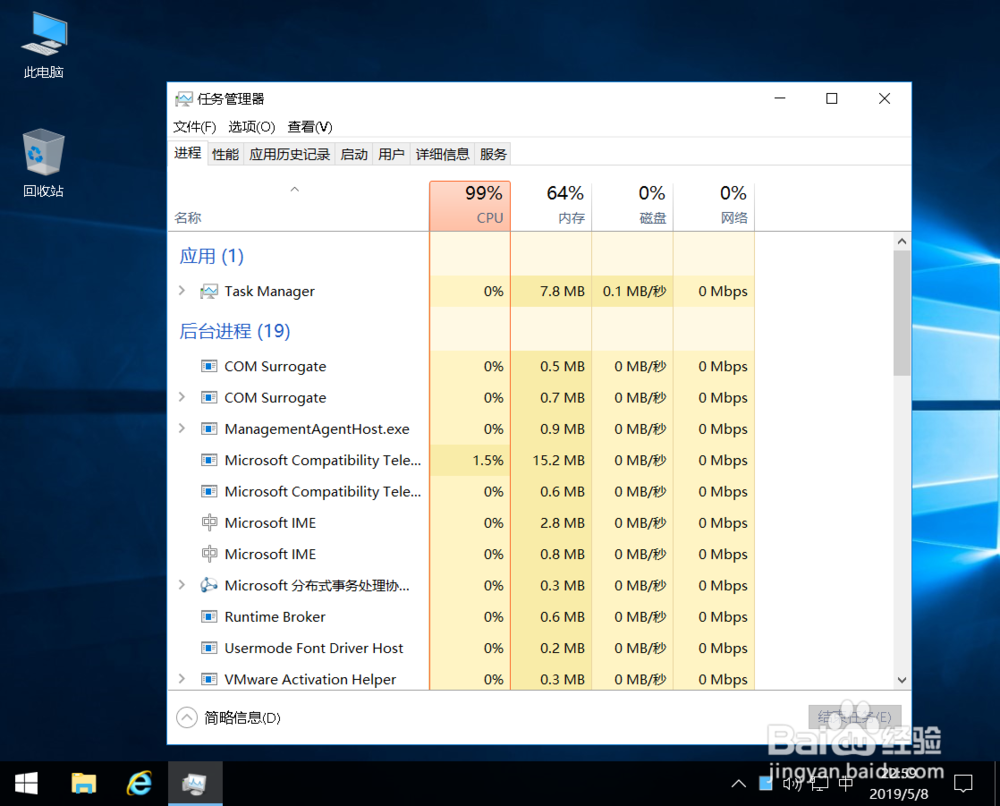
Task: Launch Internet Explorer from the taskbar
Action: 139,784
